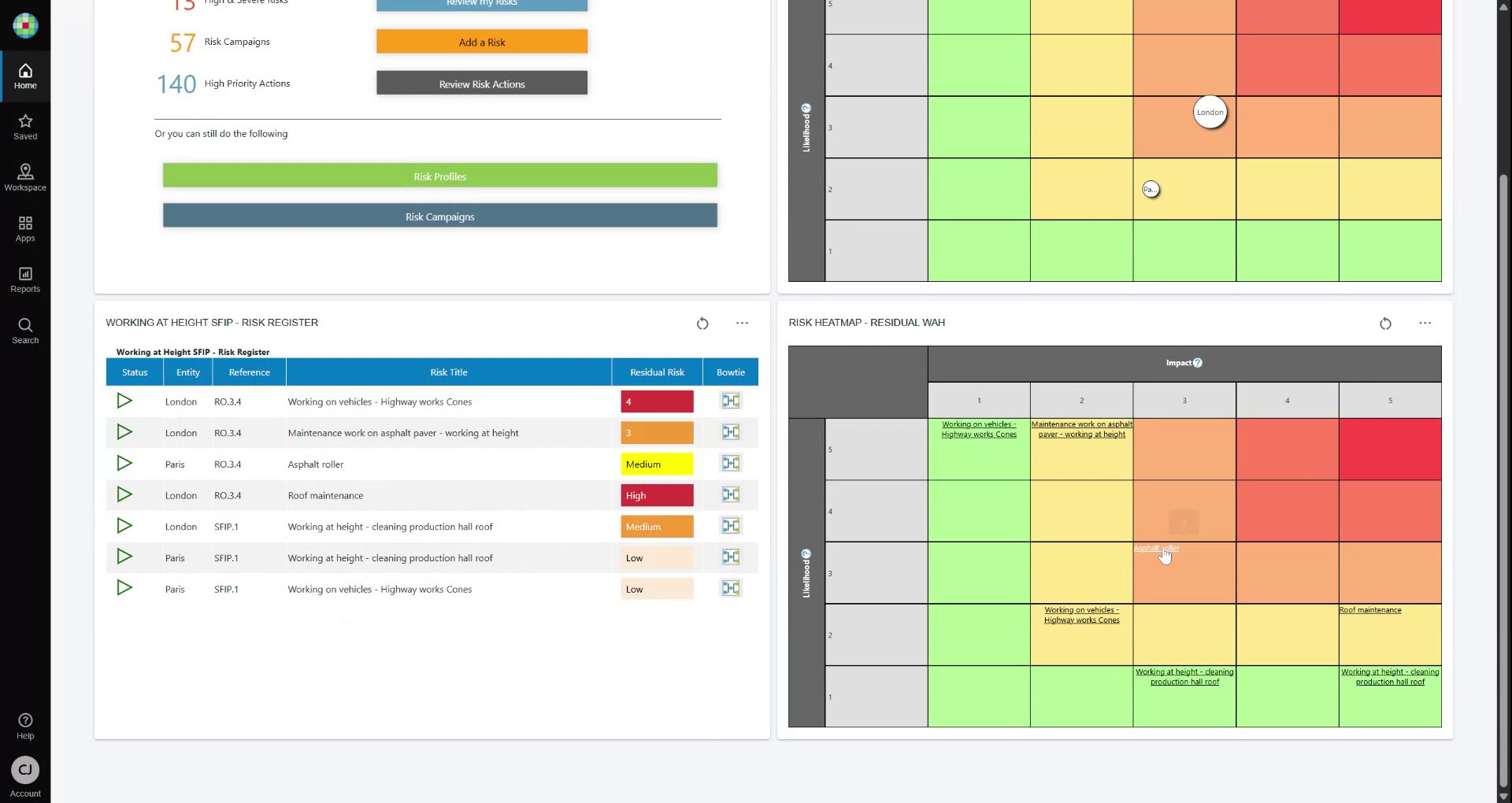Refresh the Residual WAH heatmap widget

click(1386, 323)
